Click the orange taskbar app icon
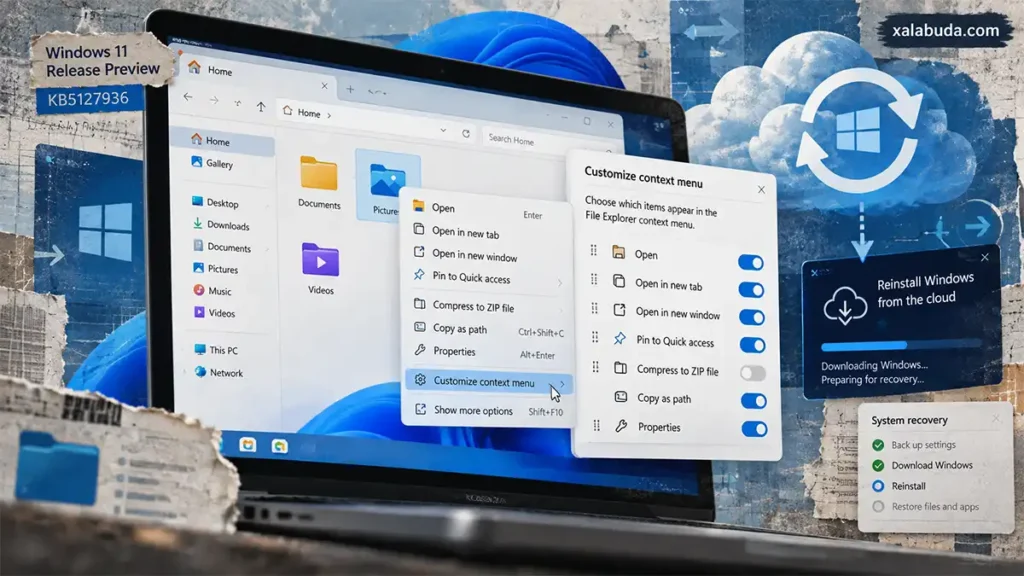1024x576 pixels. (x=248, y=445)
